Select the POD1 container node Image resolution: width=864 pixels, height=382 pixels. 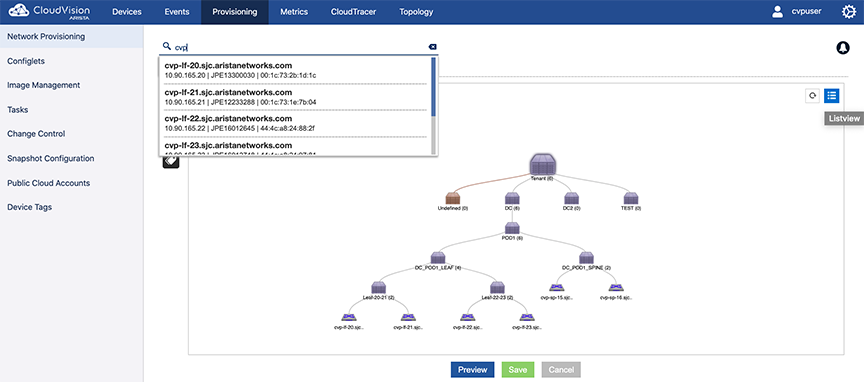[512, 228]
